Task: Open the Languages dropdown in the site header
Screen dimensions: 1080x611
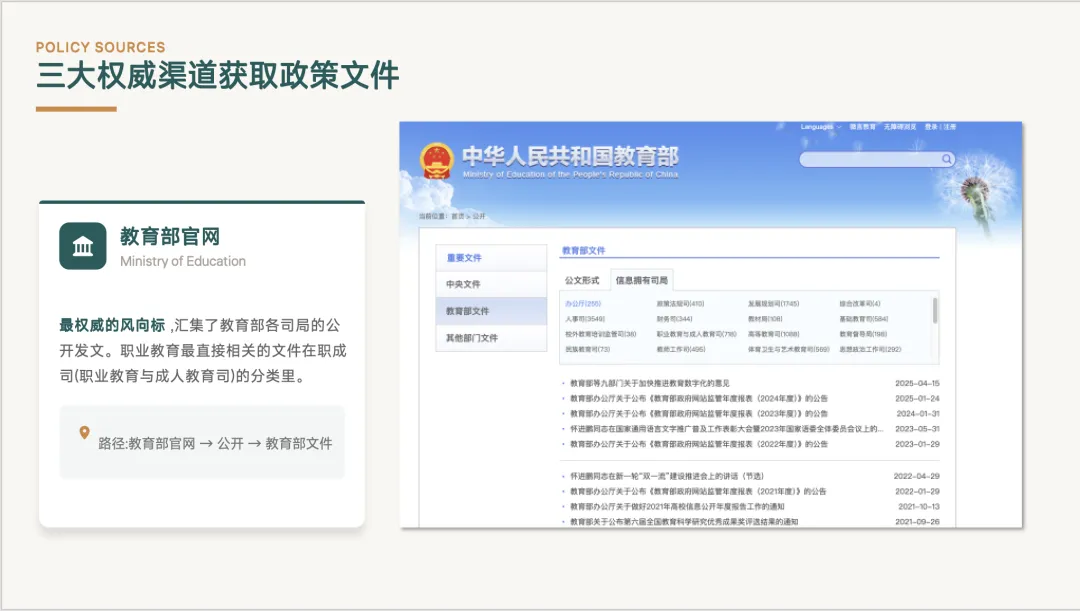Action: pos(820,127)
